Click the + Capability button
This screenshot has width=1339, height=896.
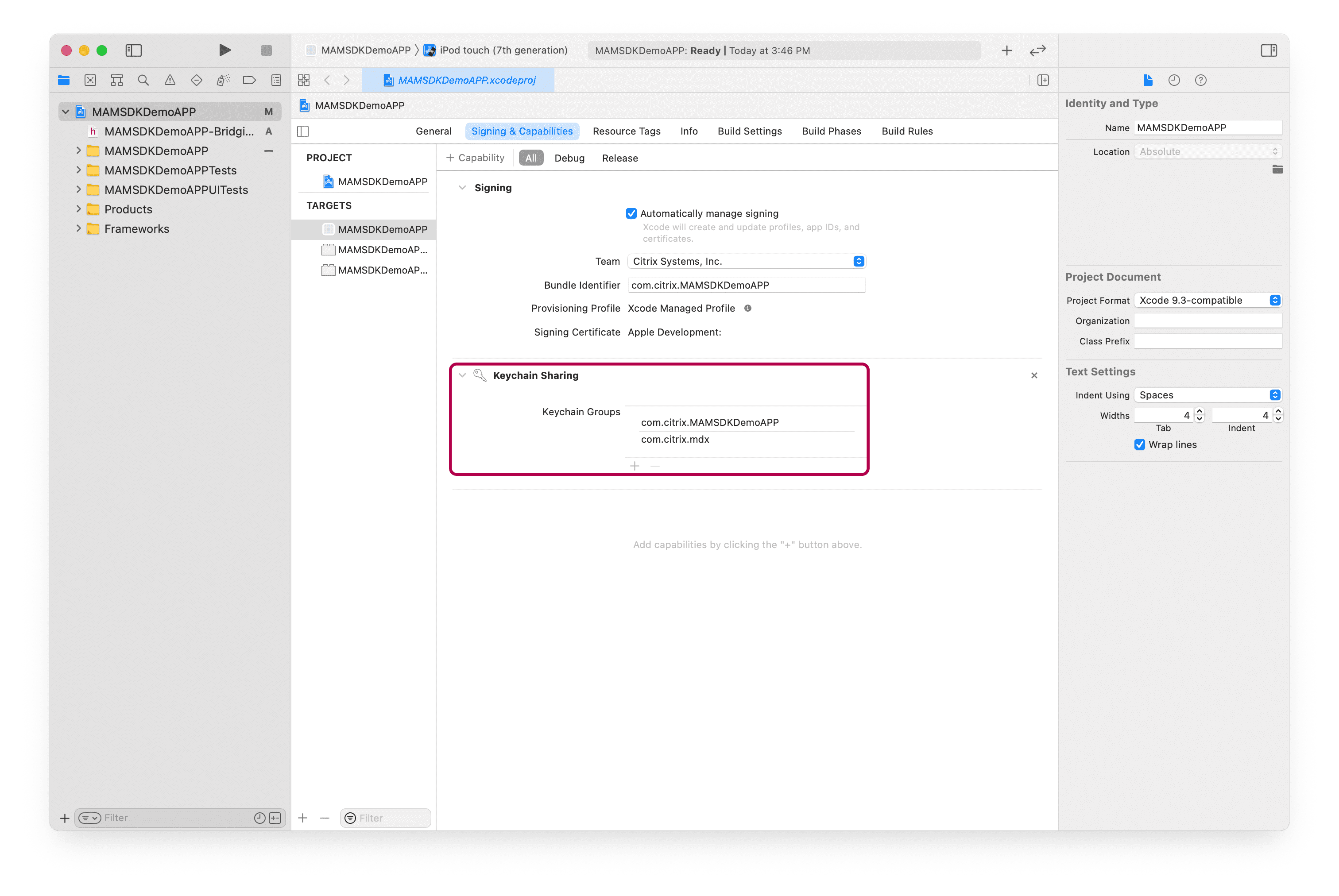(475, 158)
